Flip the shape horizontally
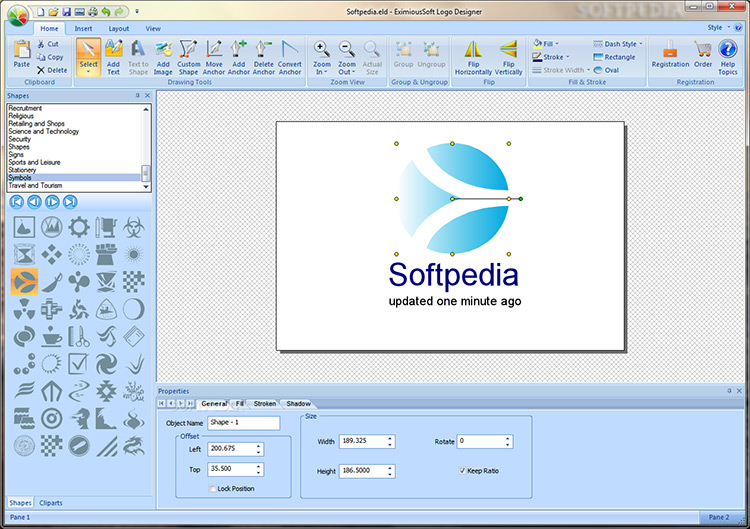 (x=473, y=57)
